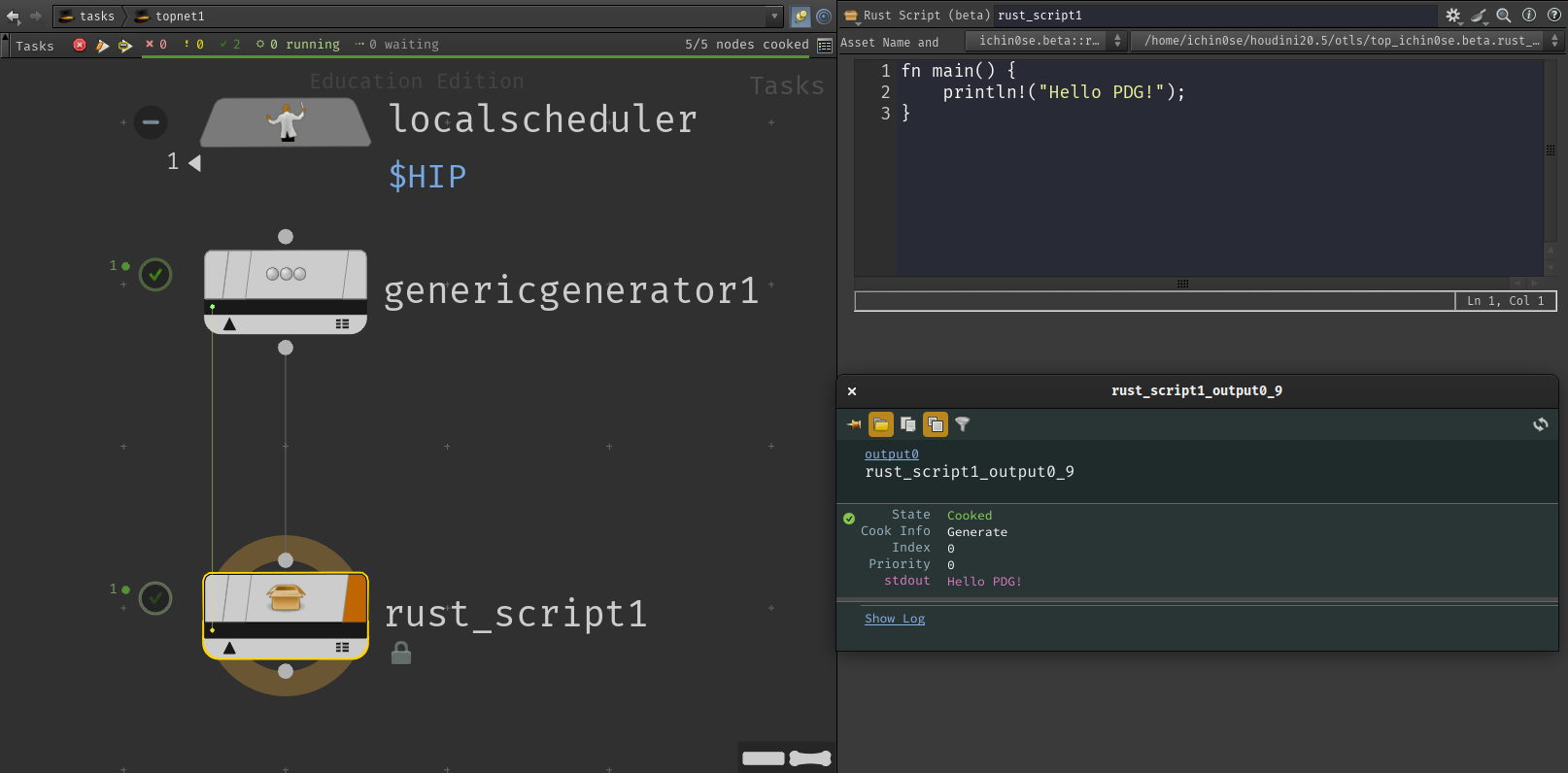Toggle pin network pane button
The height and width of the screenshot is (773, 1568).
pos(801,16)
